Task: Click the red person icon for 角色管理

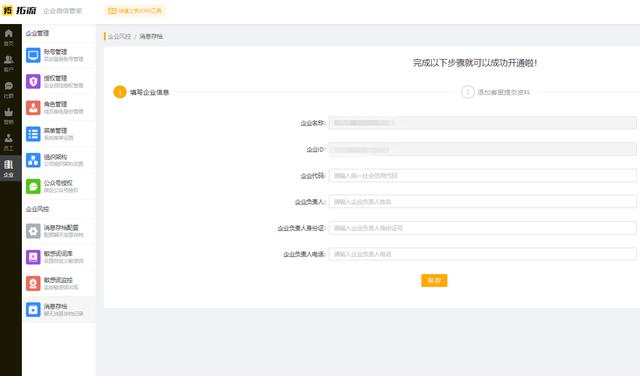Action: 33,107
